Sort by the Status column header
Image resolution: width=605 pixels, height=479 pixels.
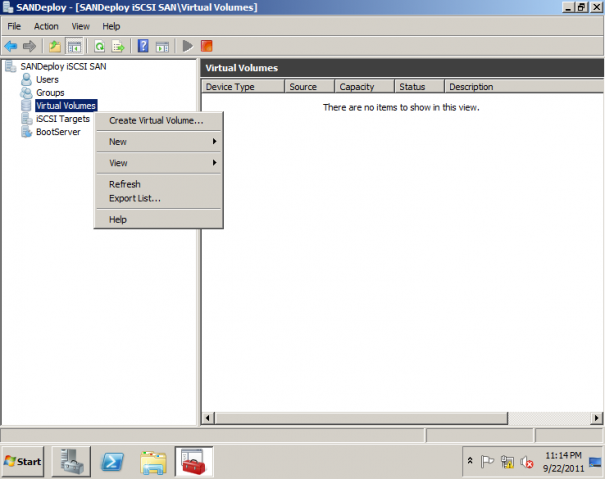[419, 86]
